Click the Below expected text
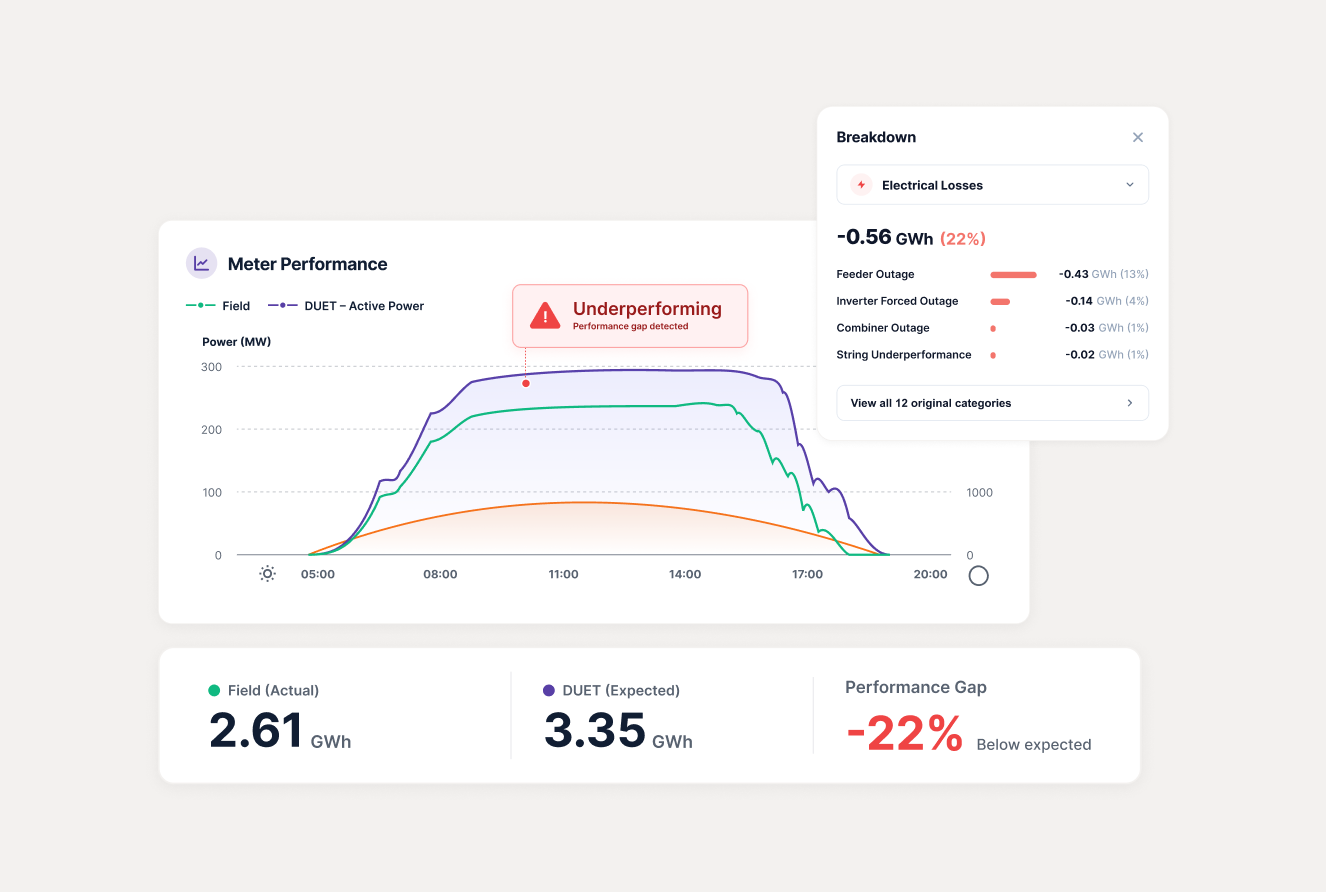This screenshot has height=892, width=1326. 1034,745
